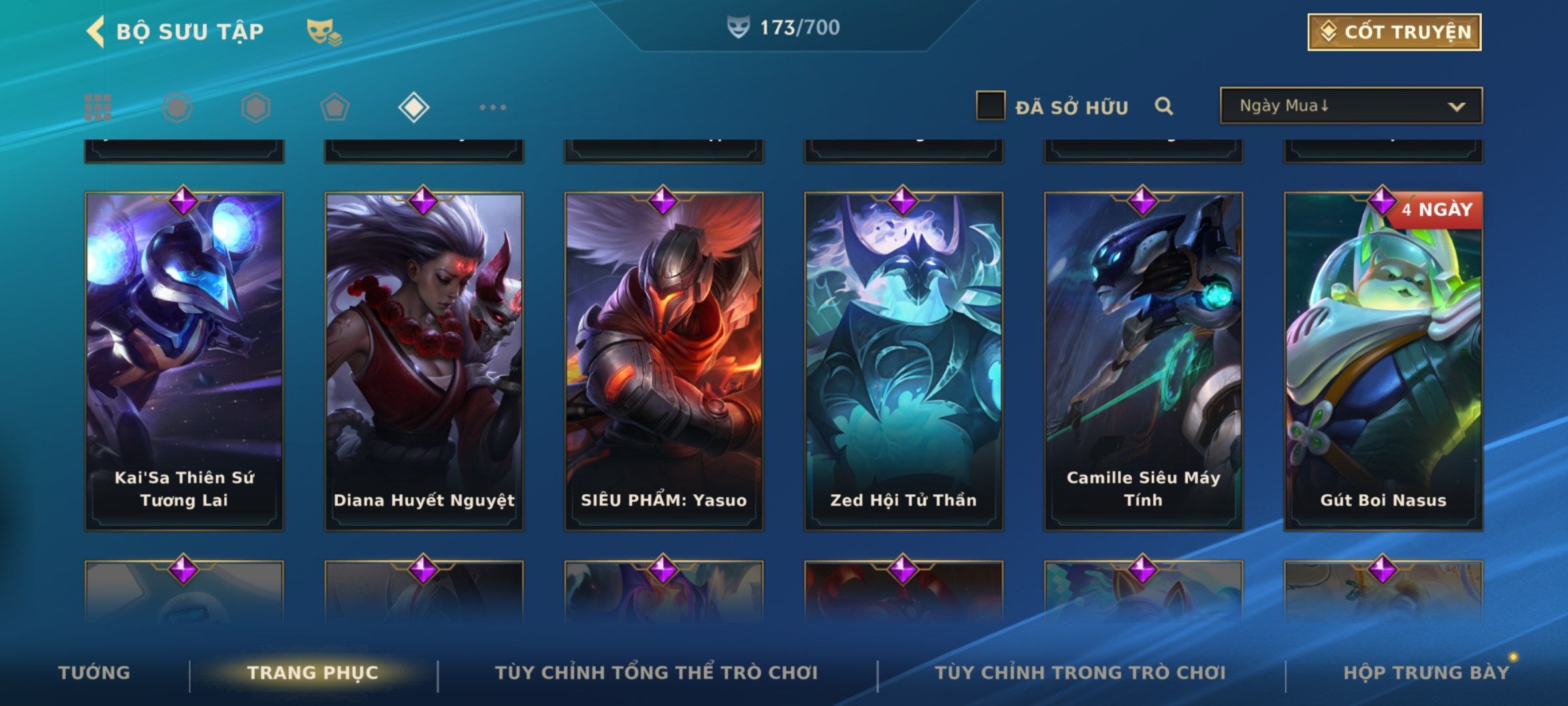Open the Gút Boi Nasus skin card

tap(1384, 361)
